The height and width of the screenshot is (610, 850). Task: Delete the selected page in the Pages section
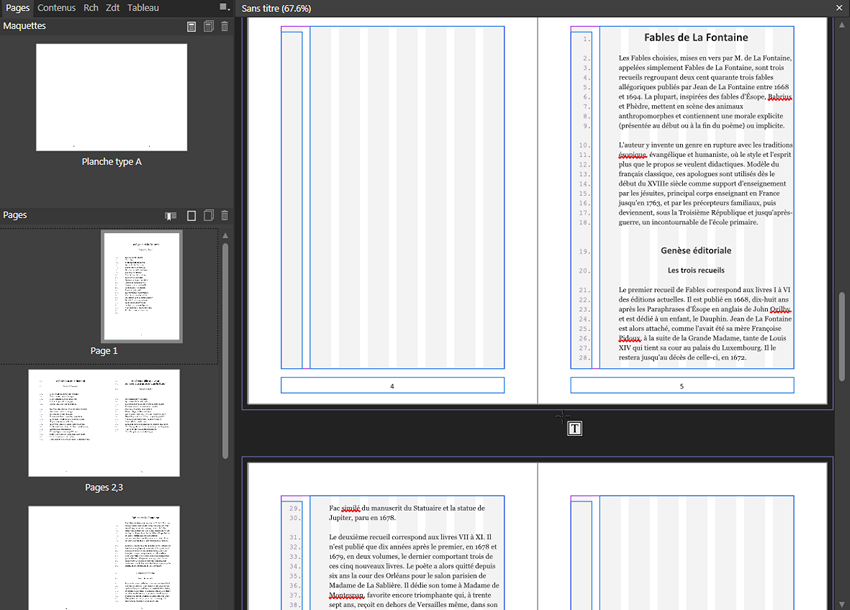click(224, 216)
